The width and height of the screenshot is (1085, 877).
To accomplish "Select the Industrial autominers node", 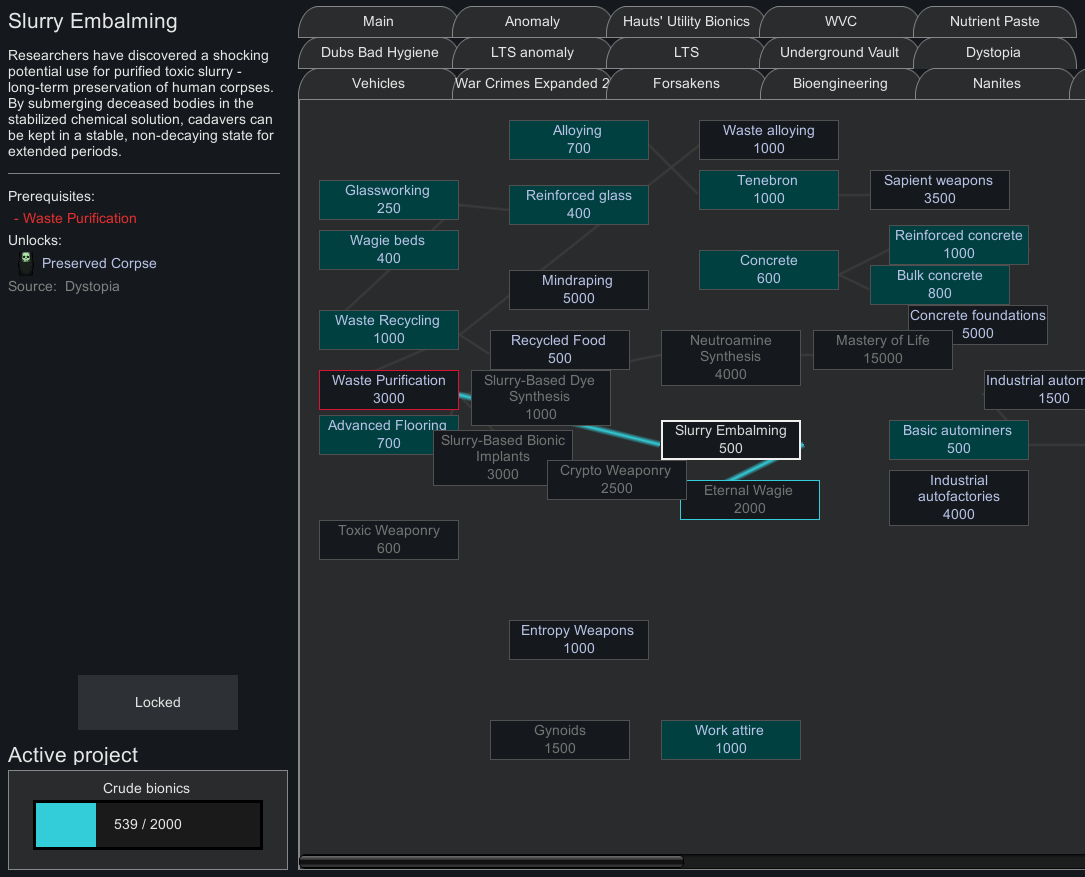I will point(1034,390).
